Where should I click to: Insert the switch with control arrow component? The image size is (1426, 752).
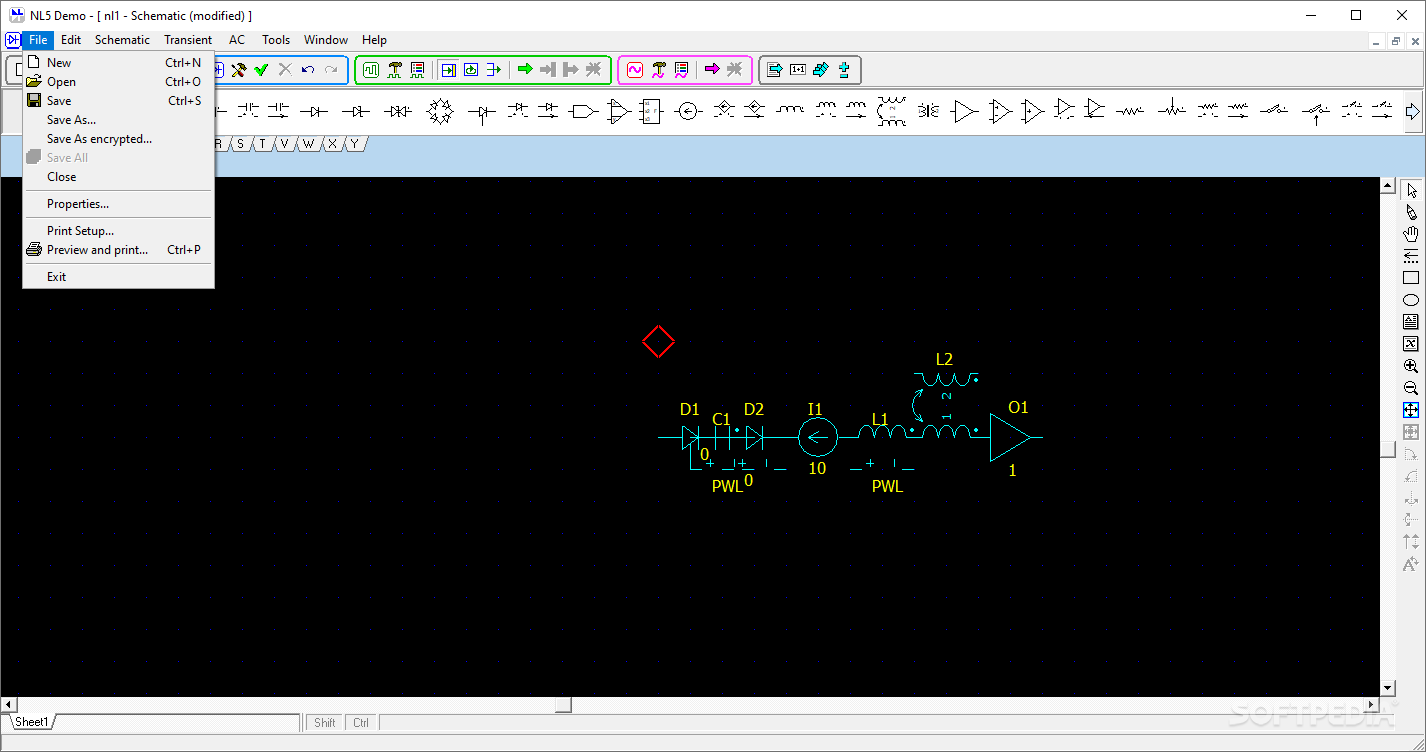click(x=1316, y=112)
